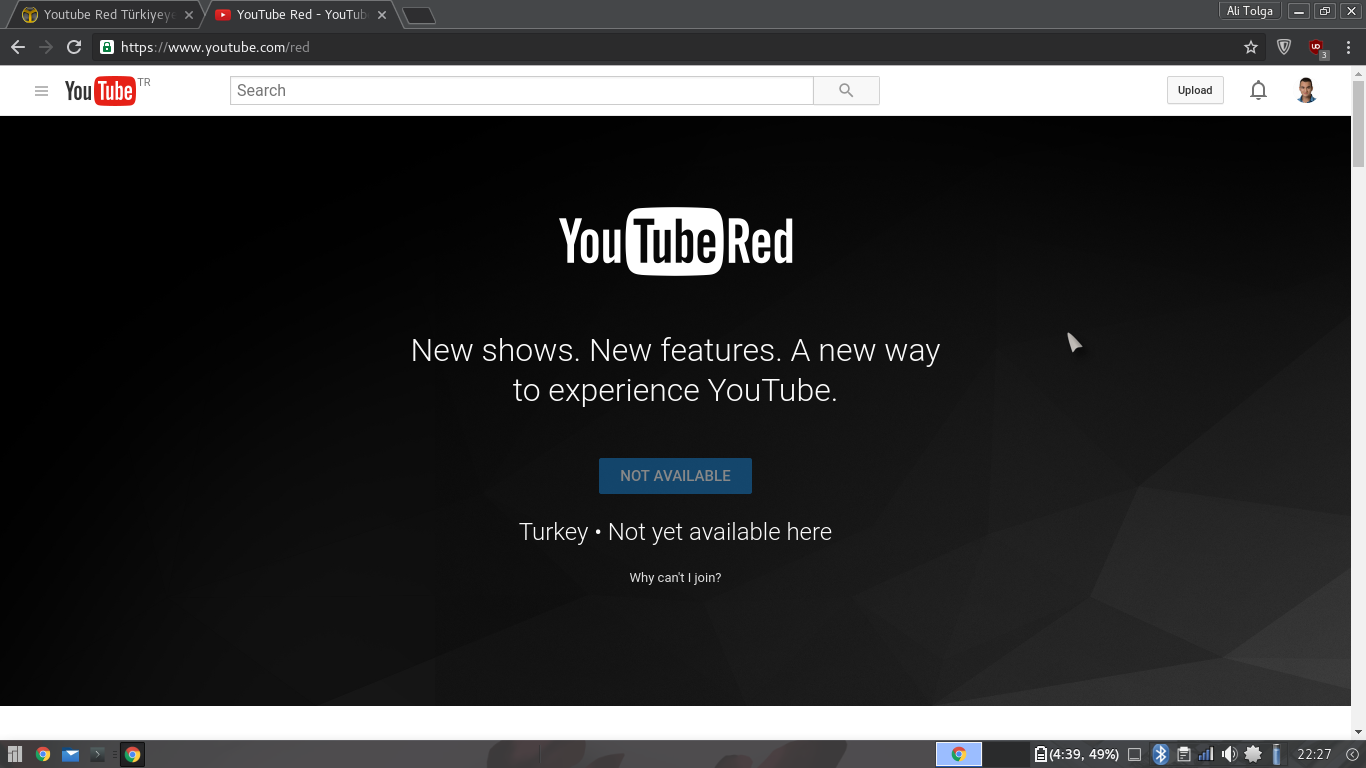The width and height of the screenshot is (1366, 768).
Task: Open a new browser tab
Action: point(418,15)
